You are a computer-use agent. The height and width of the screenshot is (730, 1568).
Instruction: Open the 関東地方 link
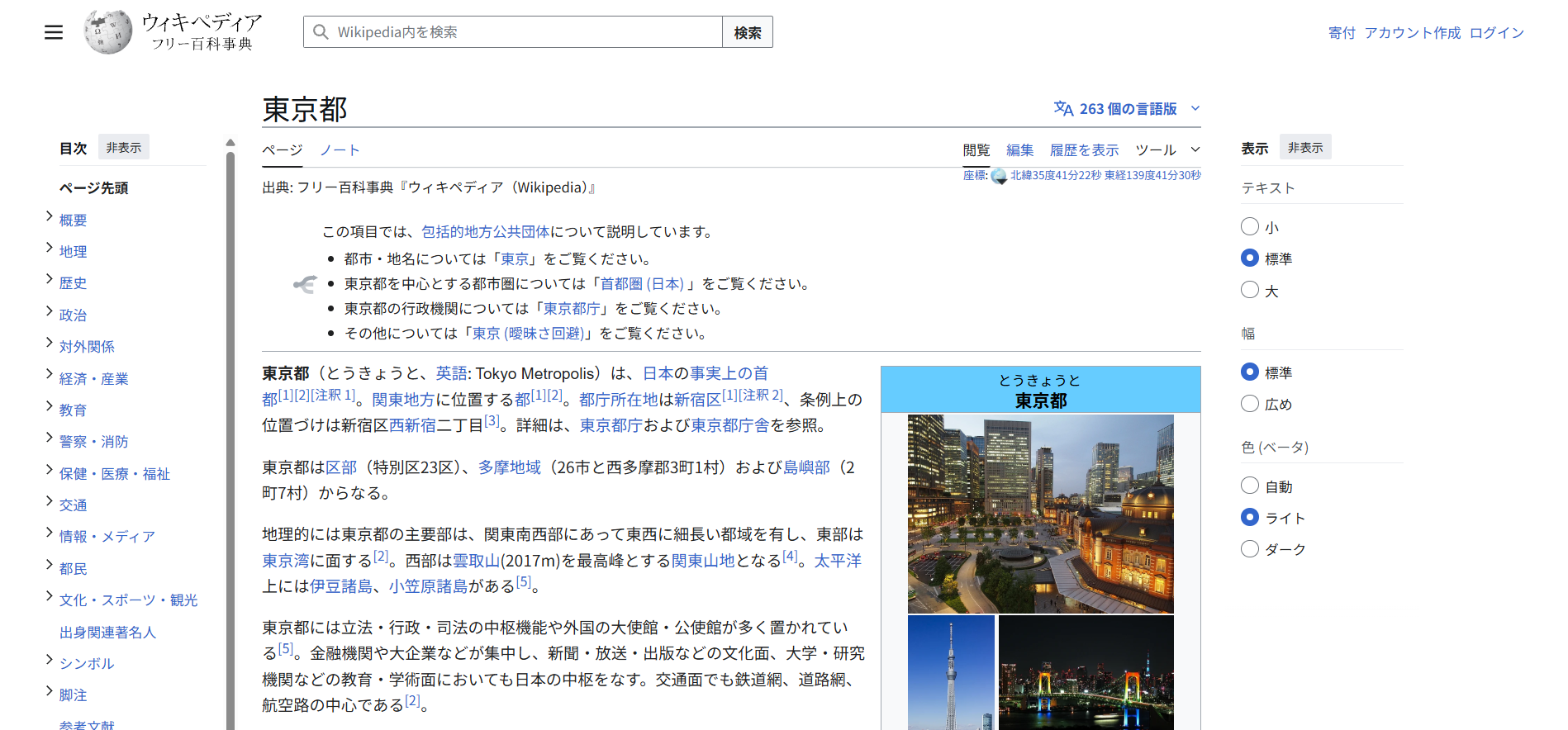click(403, 400)
